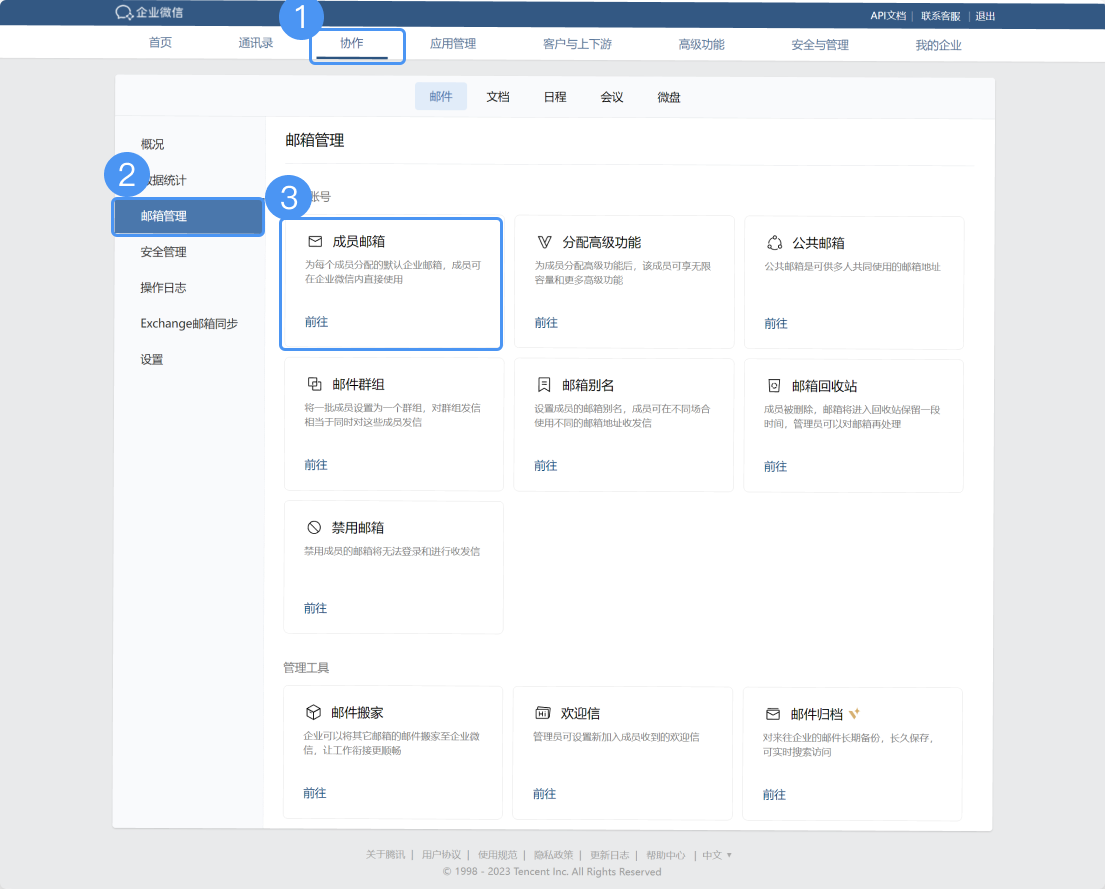Click the 邮件归档 envelope icon

click(771, 713)
